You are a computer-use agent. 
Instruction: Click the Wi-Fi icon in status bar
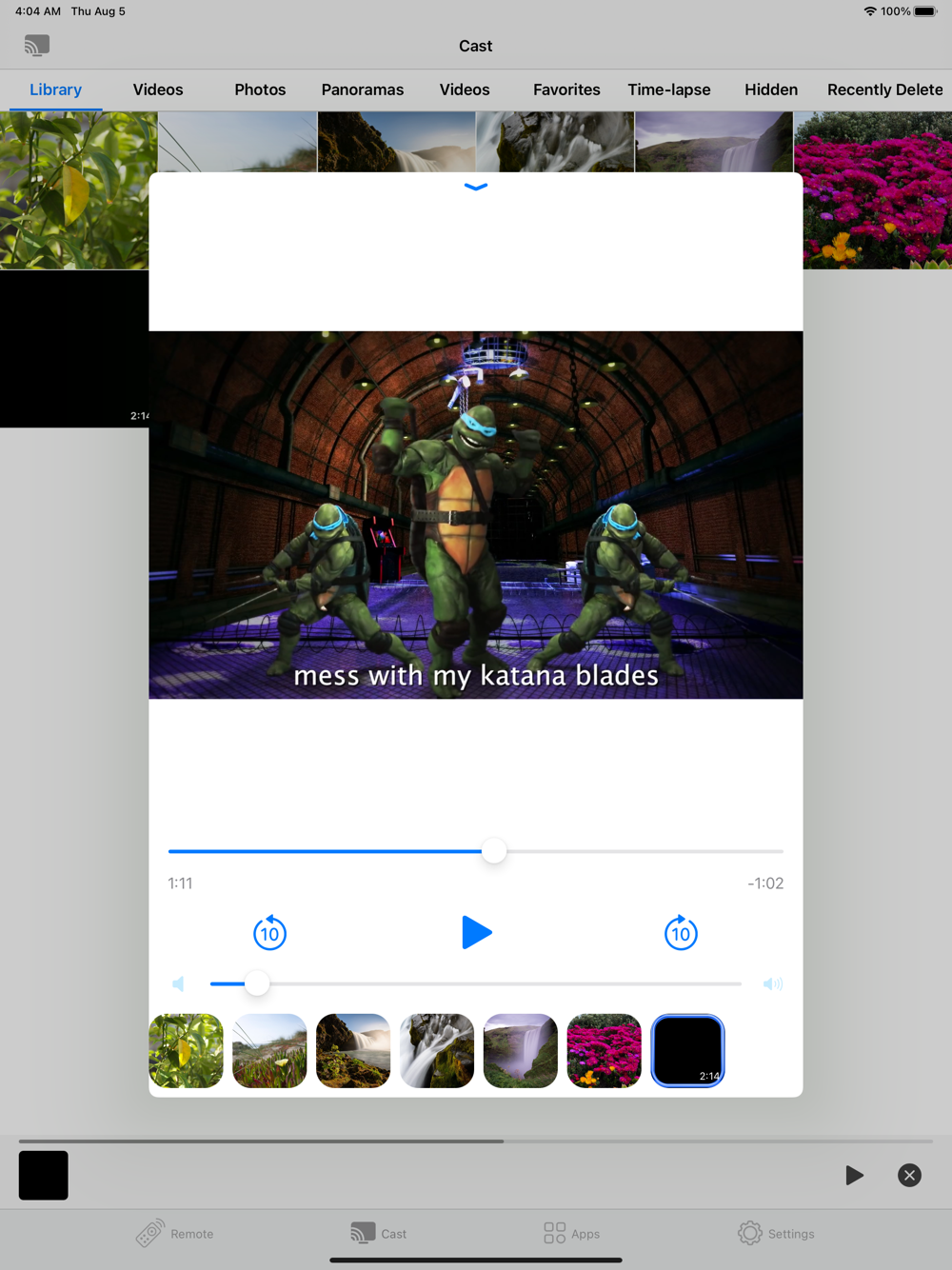tap(870, 11)
